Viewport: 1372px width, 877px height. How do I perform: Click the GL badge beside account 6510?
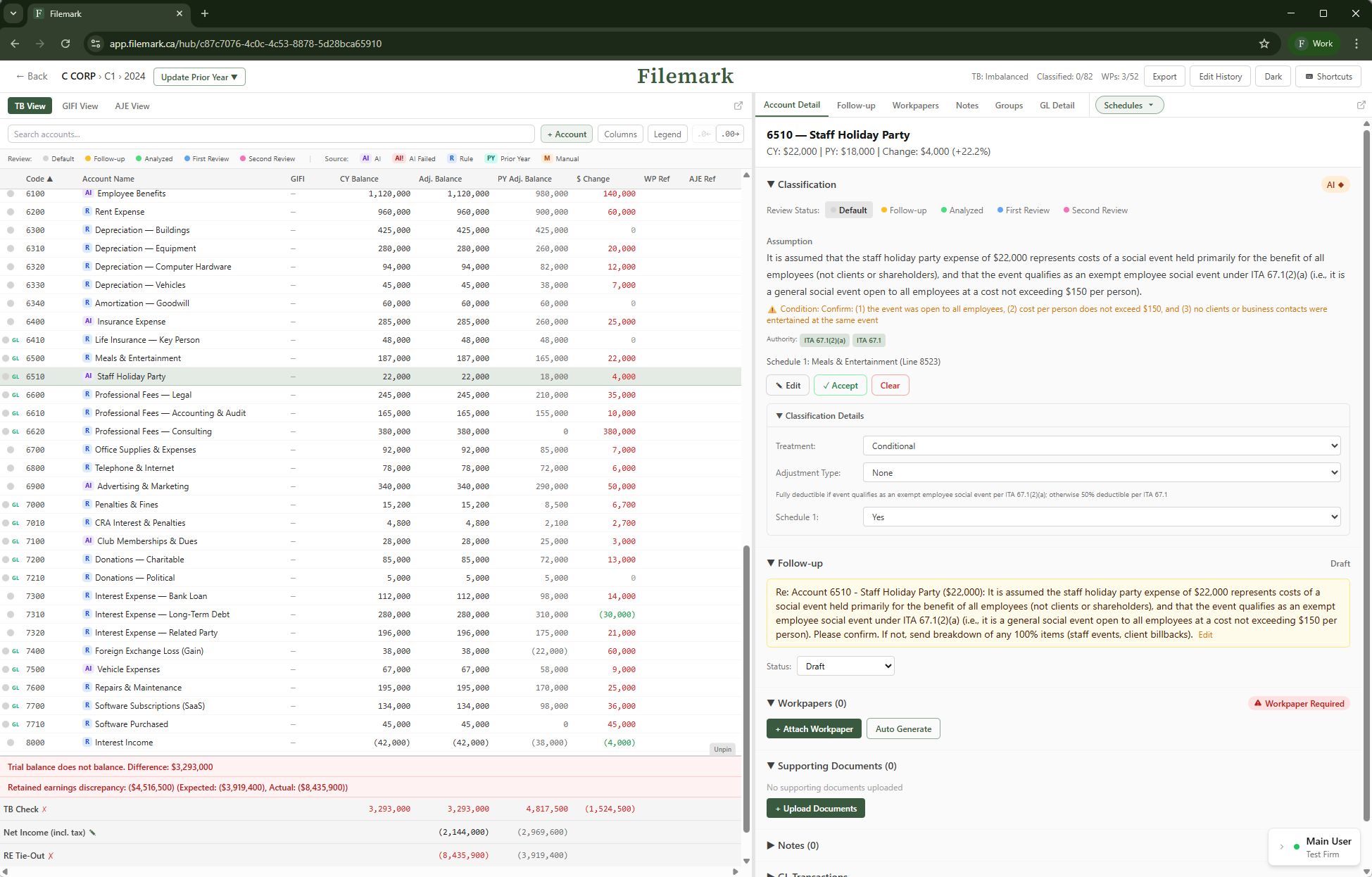tap(15, 377)
